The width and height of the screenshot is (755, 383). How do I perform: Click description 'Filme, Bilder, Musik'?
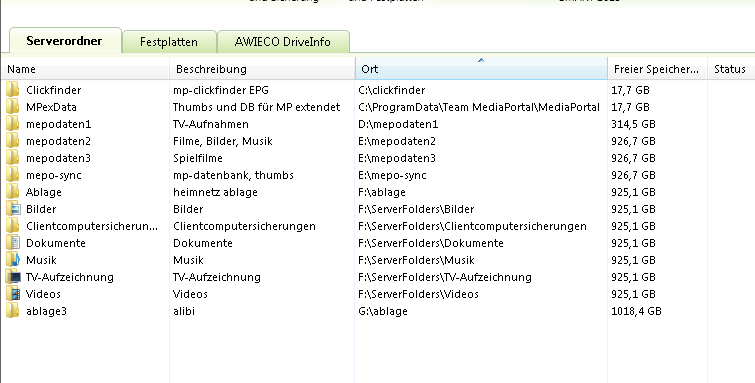click(x=223, y=141)
